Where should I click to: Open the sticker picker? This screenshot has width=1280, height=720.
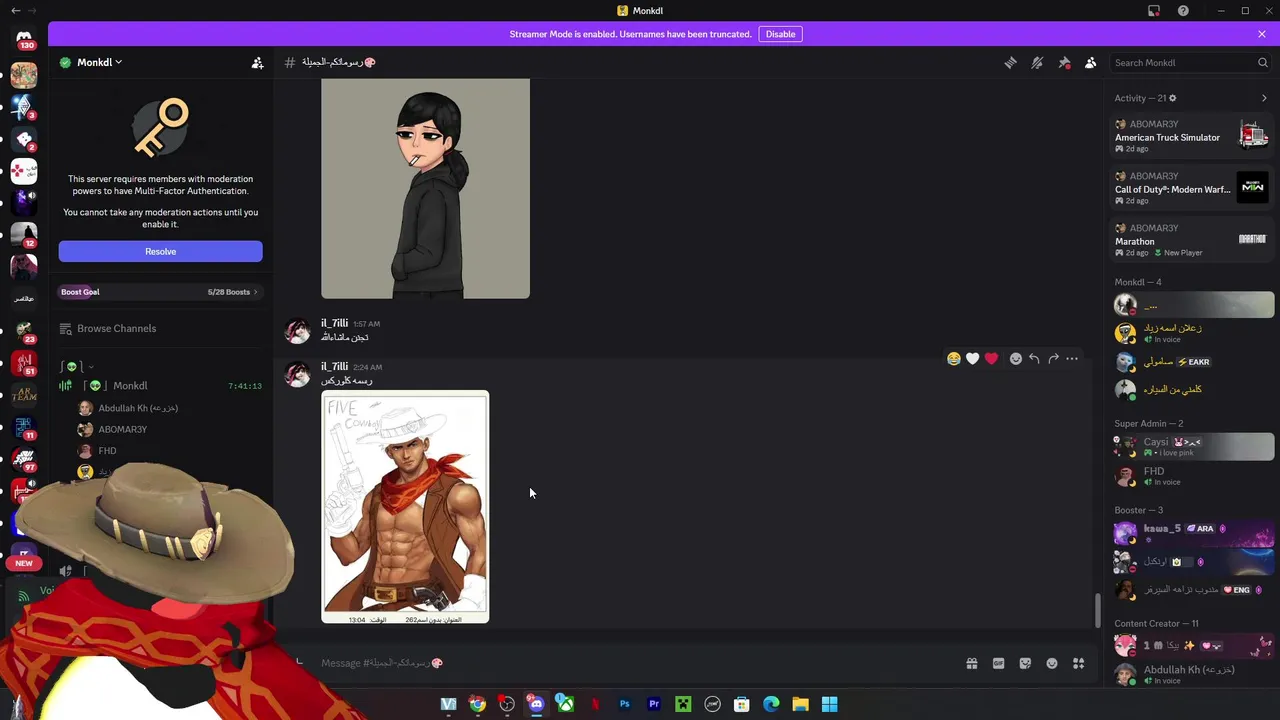[1025, 663]
